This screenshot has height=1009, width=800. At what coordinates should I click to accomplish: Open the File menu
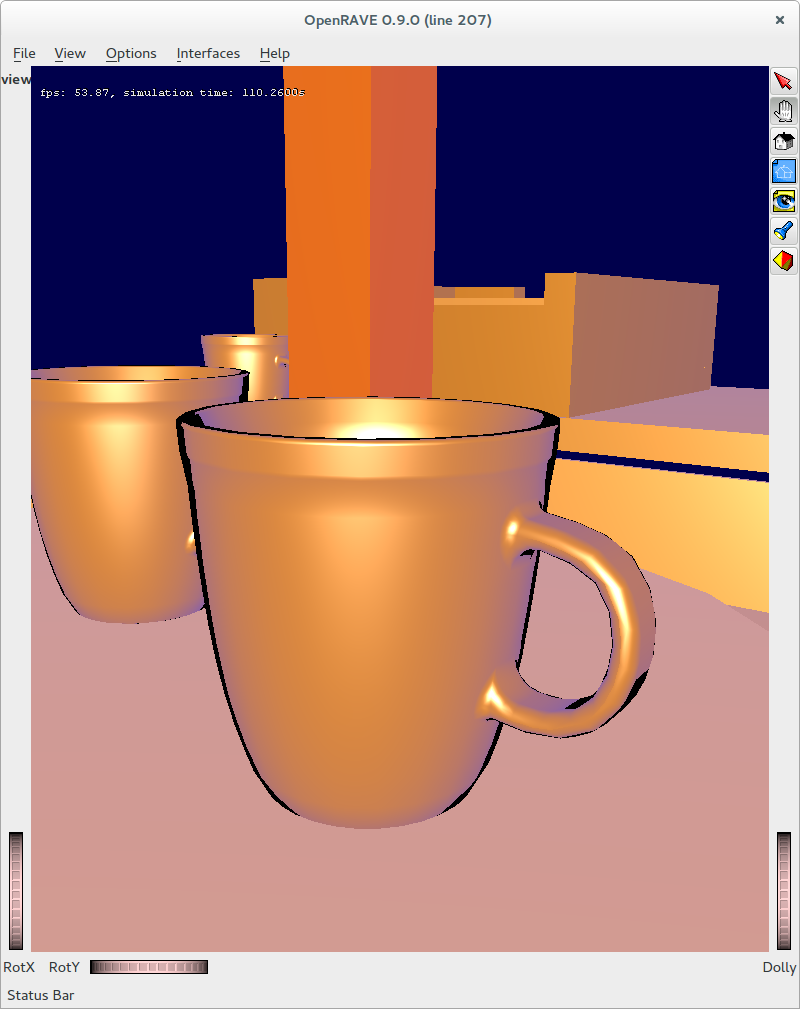[x=23, y=53]
